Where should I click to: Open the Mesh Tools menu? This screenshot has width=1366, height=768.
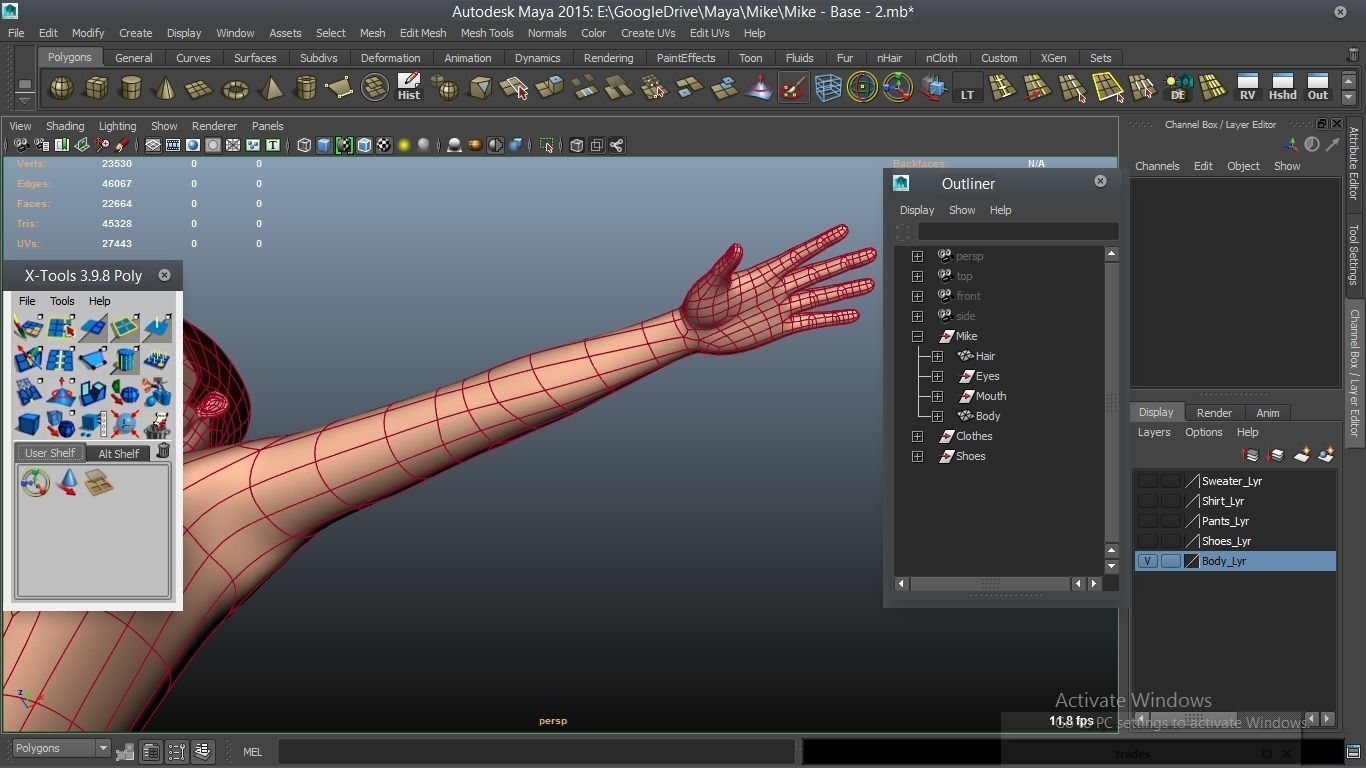tap(487, 33)
